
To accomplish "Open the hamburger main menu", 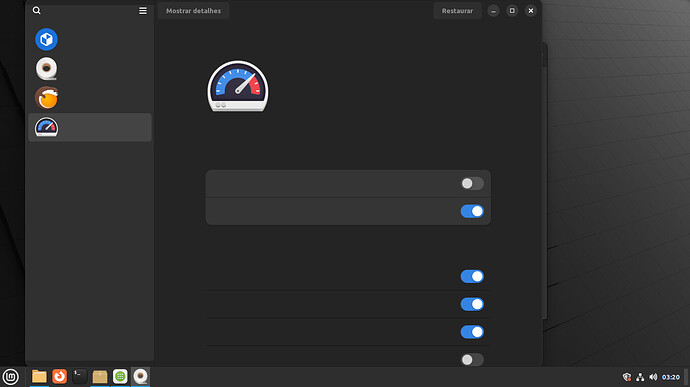I will pyautogui.click(x=143, y=11).
